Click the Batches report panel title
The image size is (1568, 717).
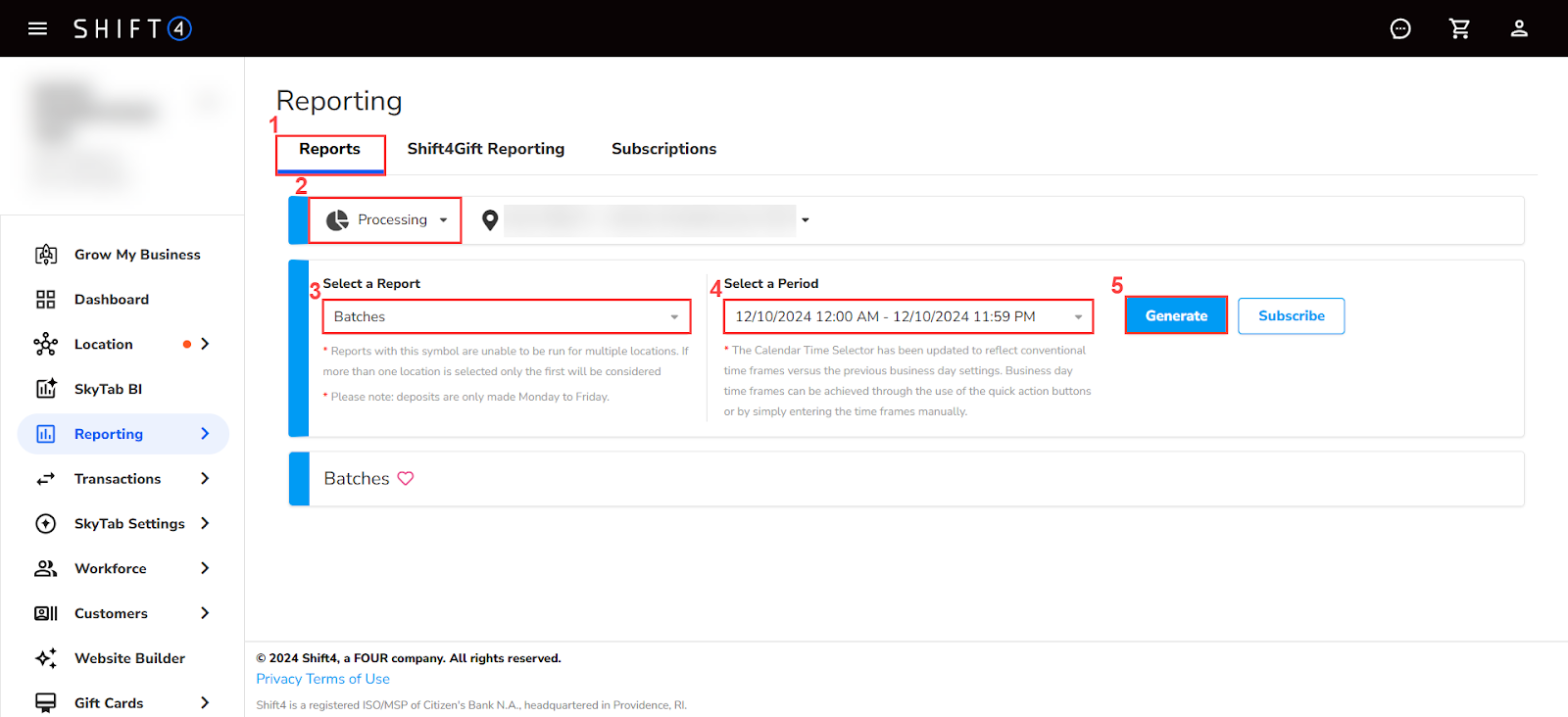pos(357,478)
